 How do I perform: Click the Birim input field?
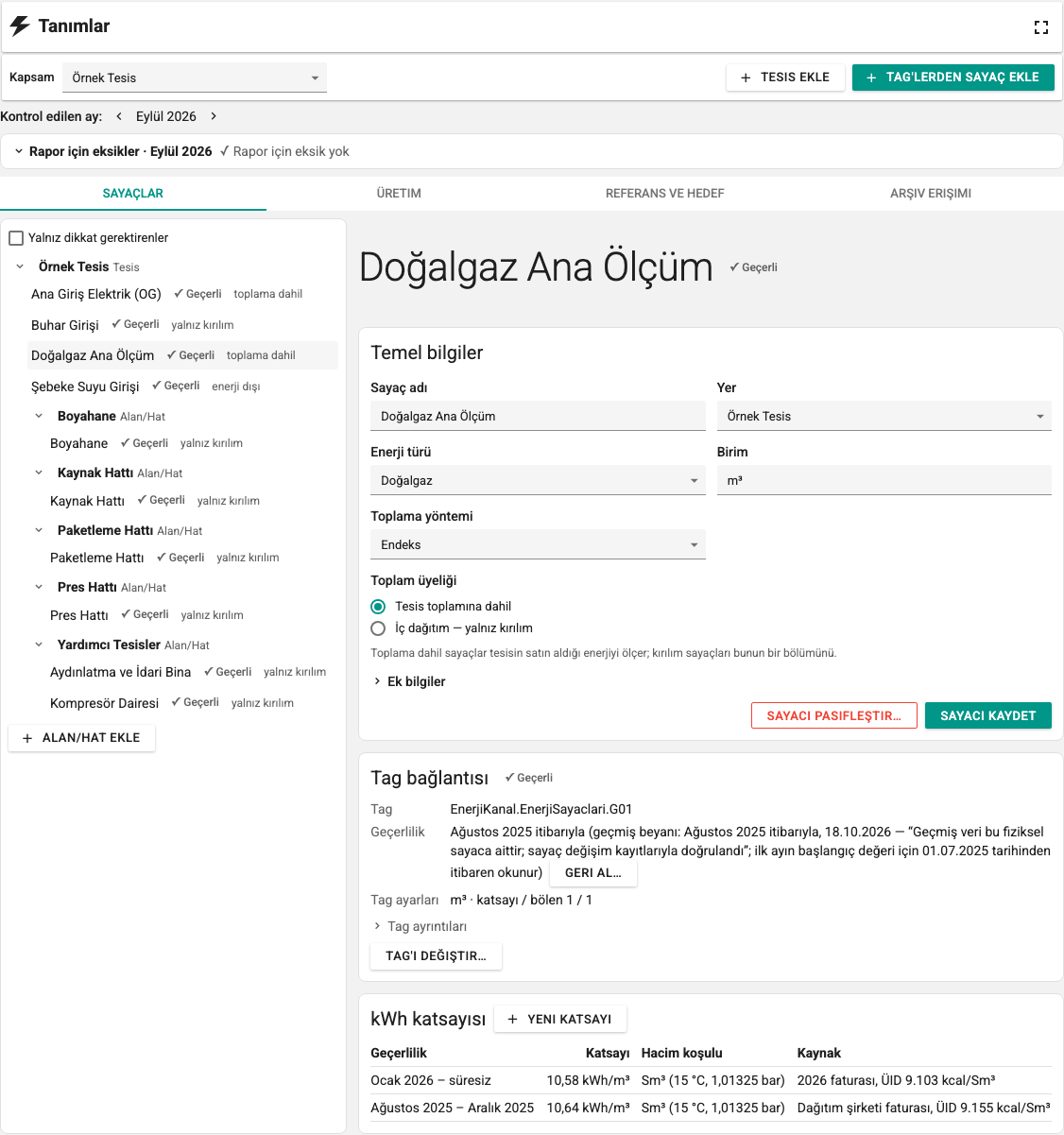coord(884,480)
